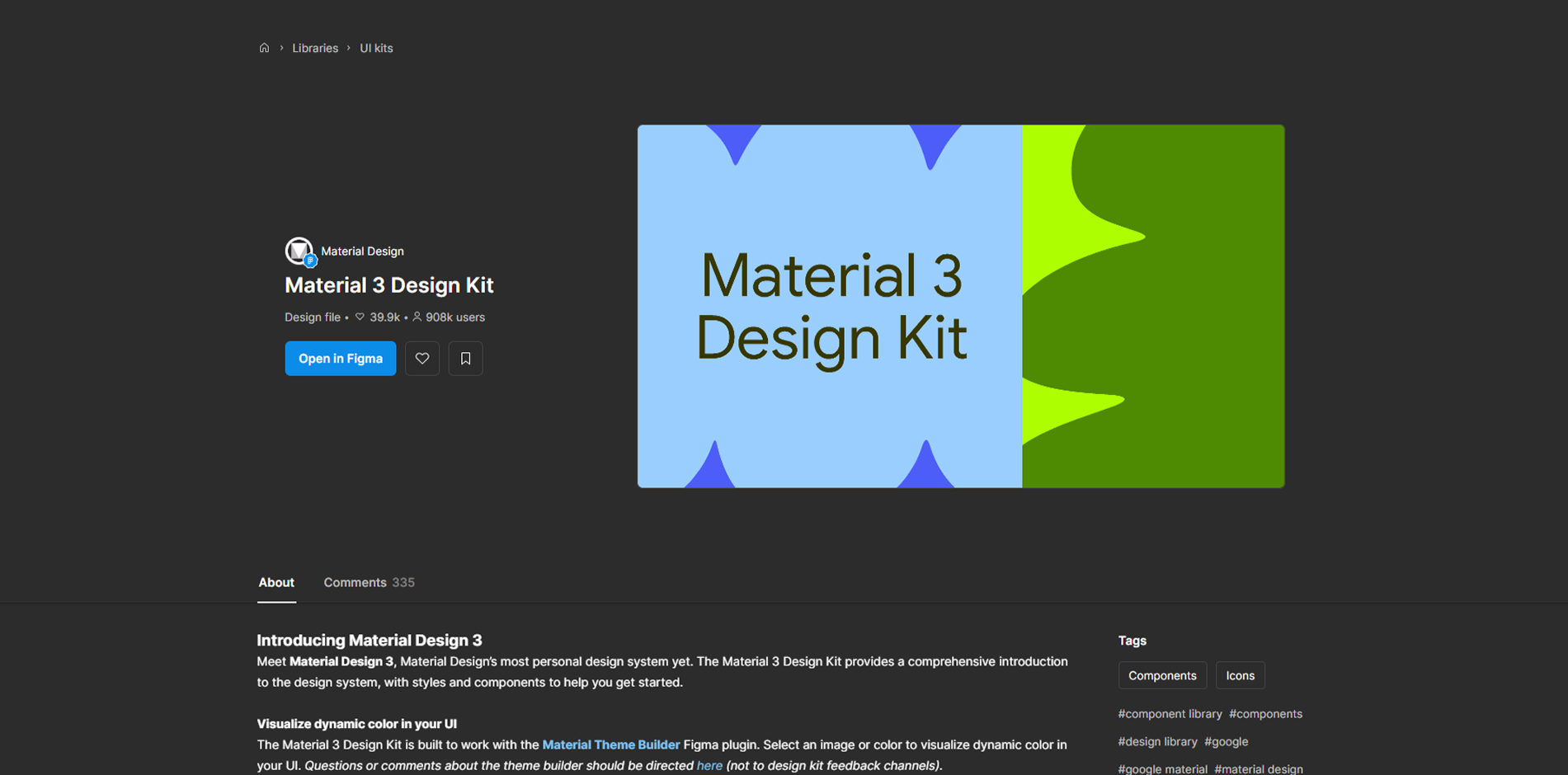Switch to the About tab
The image size is (1568, 775).
click(x=276, y=582)
